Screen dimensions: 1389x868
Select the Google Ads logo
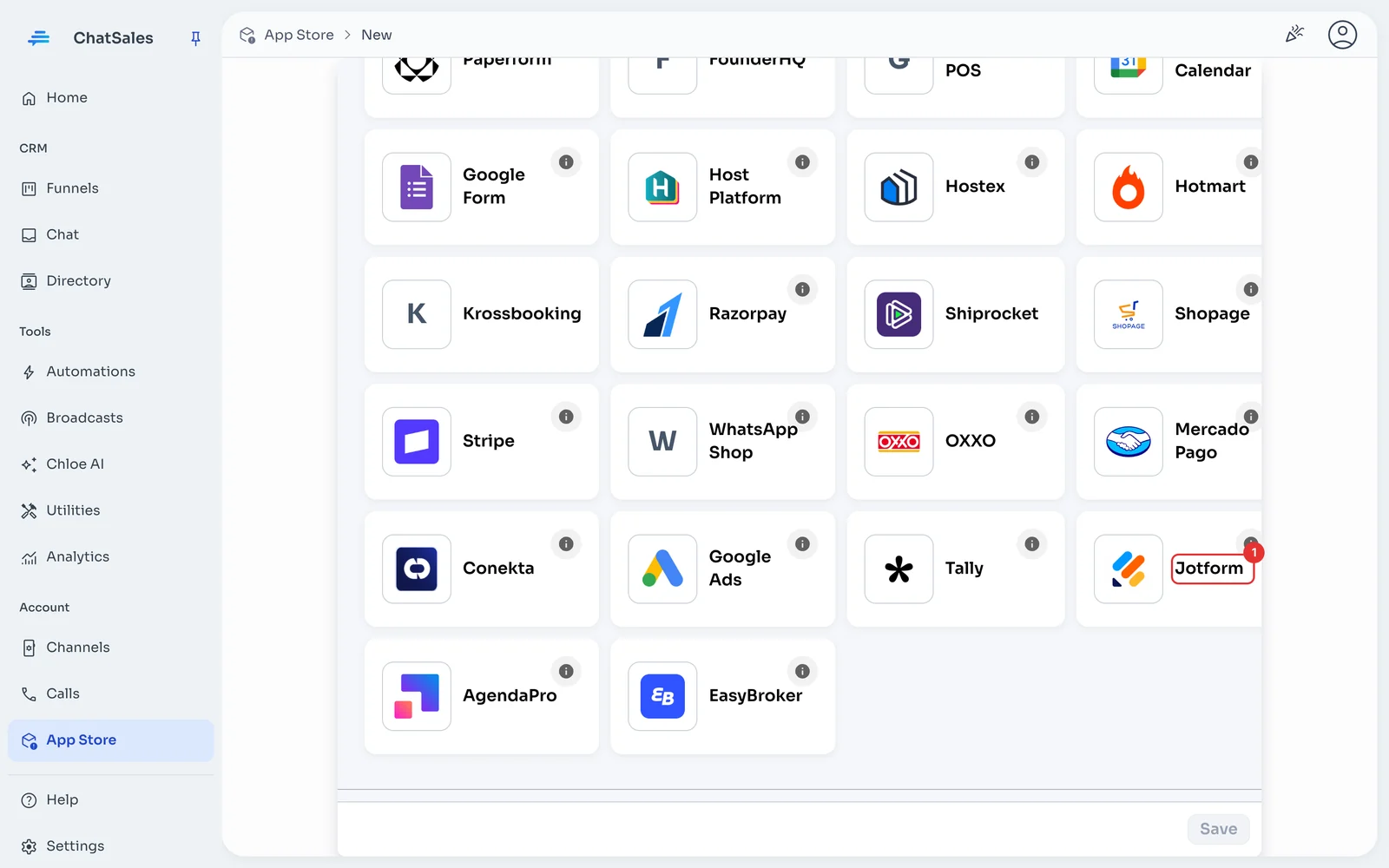[662, 569]
